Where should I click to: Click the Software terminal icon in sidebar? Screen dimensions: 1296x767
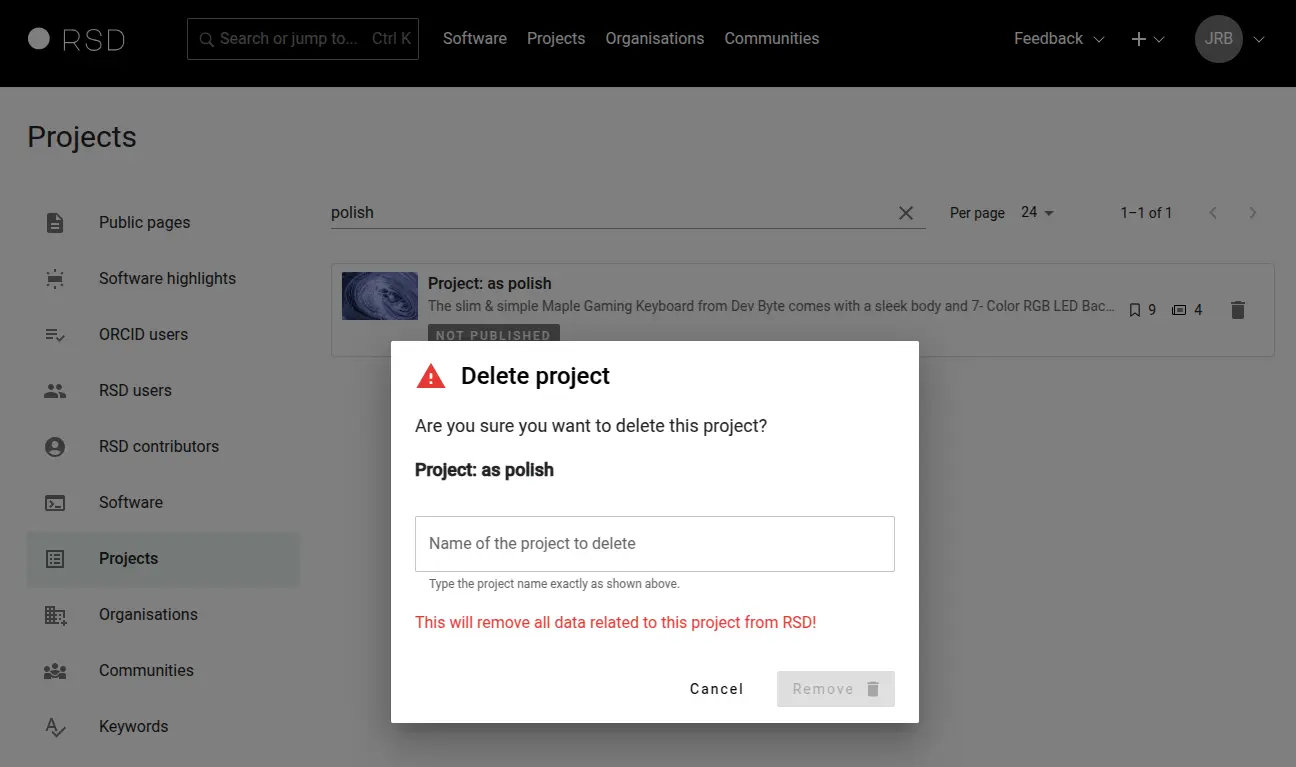(x=54, y=502)
